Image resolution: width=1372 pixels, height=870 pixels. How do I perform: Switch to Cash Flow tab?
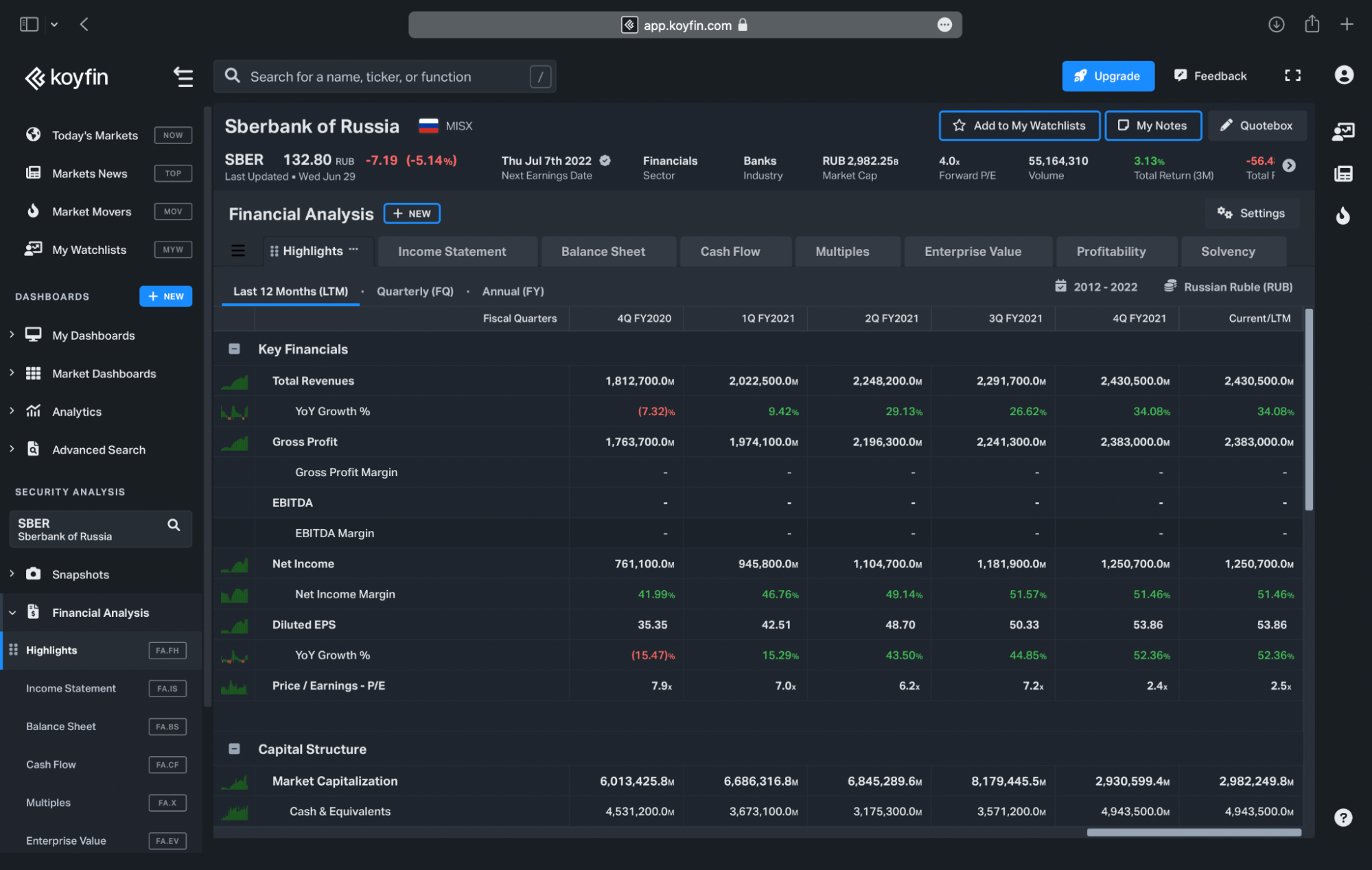tap(736, 252)
